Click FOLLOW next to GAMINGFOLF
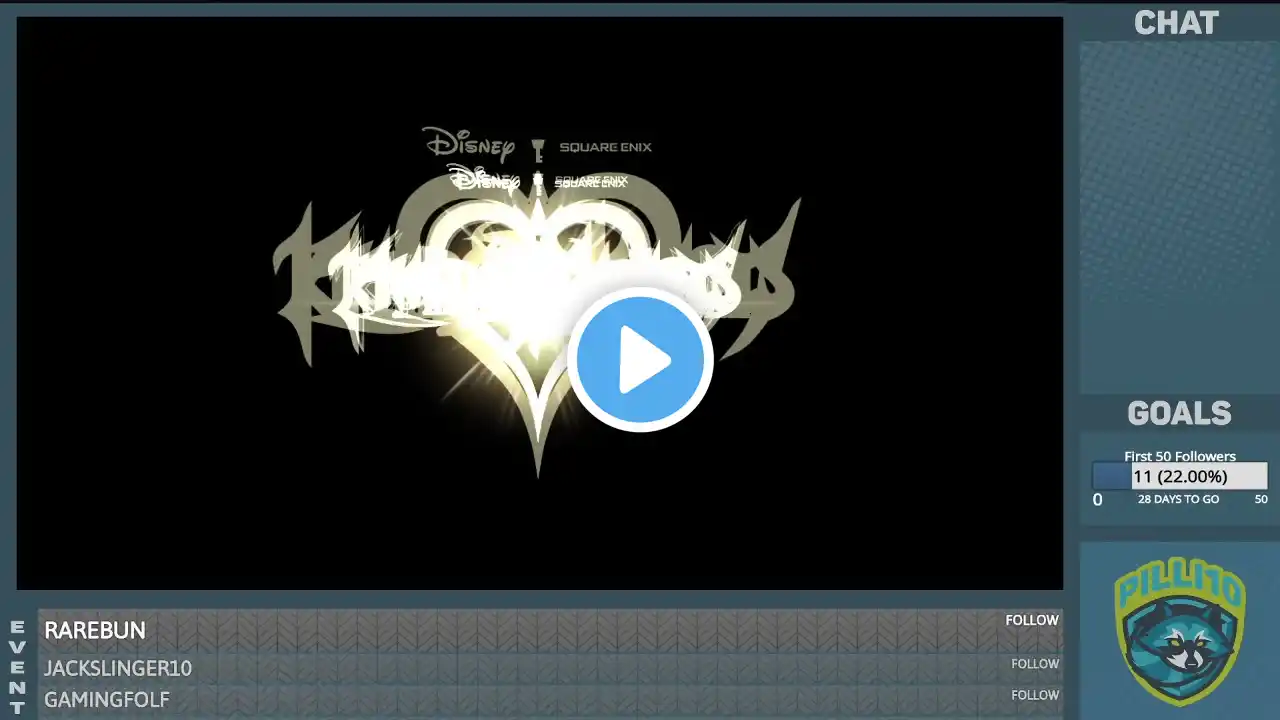Viewport: 1280px width, 720px height. point(1035,695)
